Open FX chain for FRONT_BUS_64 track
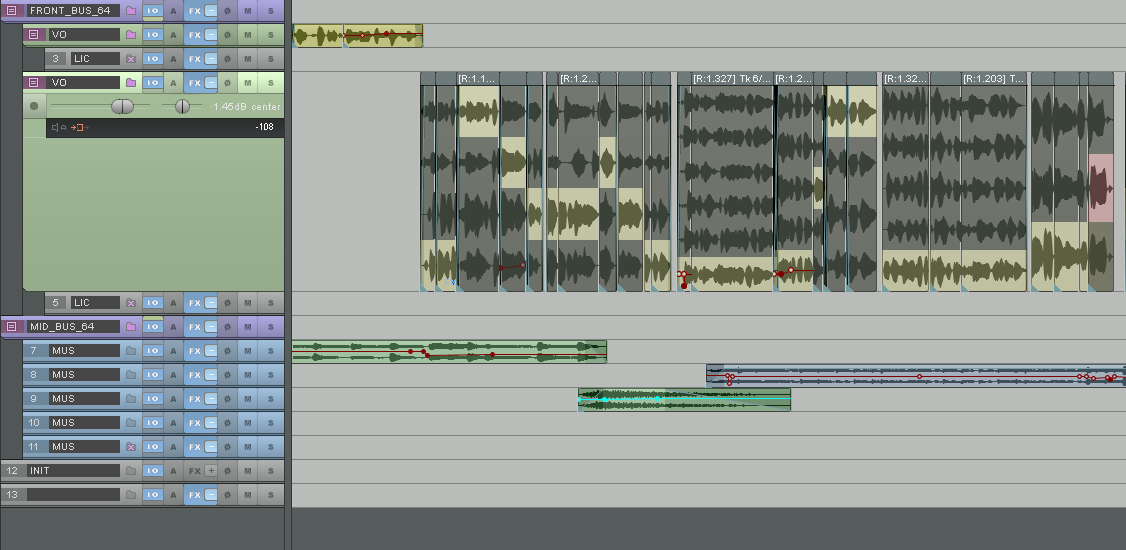 click(x=194, y=11)
